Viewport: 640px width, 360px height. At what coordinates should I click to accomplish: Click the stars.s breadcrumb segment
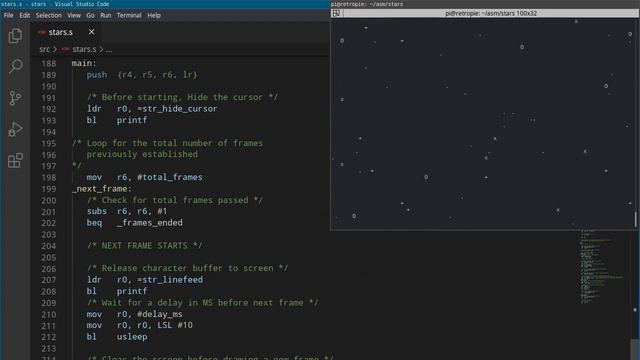tap(80, 49)
